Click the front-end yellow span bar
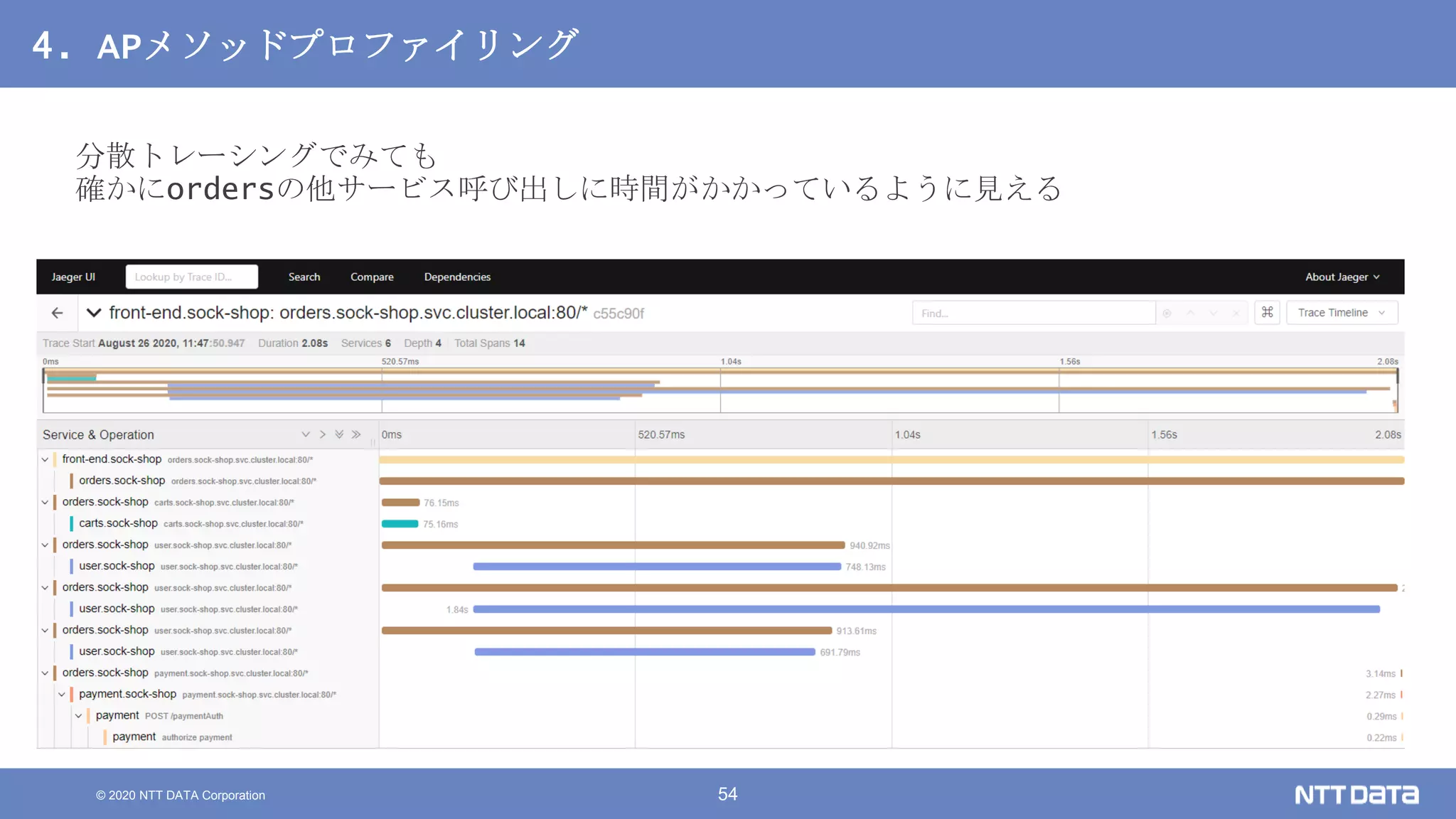 pos(892,460)
